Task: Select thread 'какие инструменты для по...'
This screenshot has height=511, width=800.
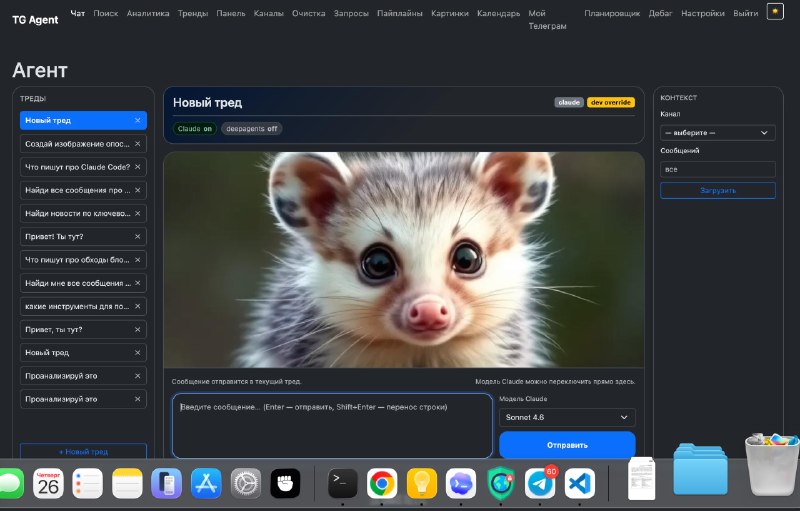Action: tap(78, 306)
